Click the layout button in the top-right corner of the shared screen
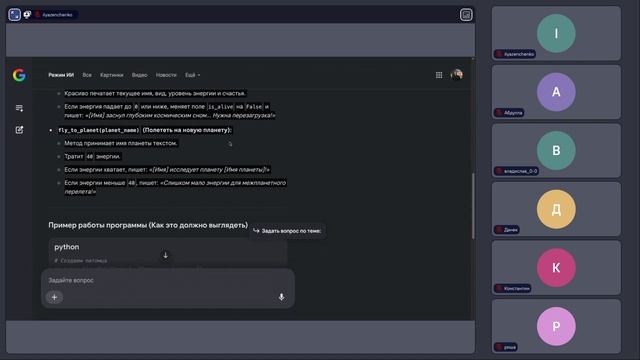The height and width of the screenshot is (360, 640). click(x=466, y=15)
